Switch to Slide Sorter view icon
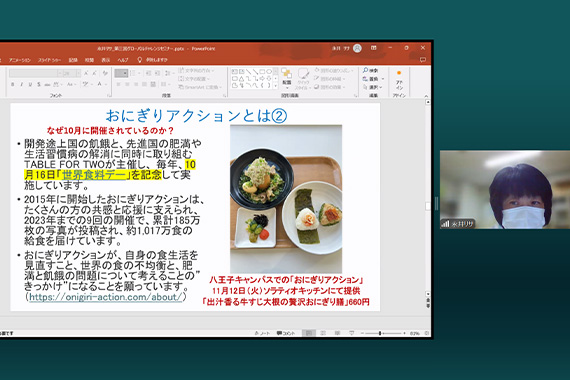 point(323,333)
